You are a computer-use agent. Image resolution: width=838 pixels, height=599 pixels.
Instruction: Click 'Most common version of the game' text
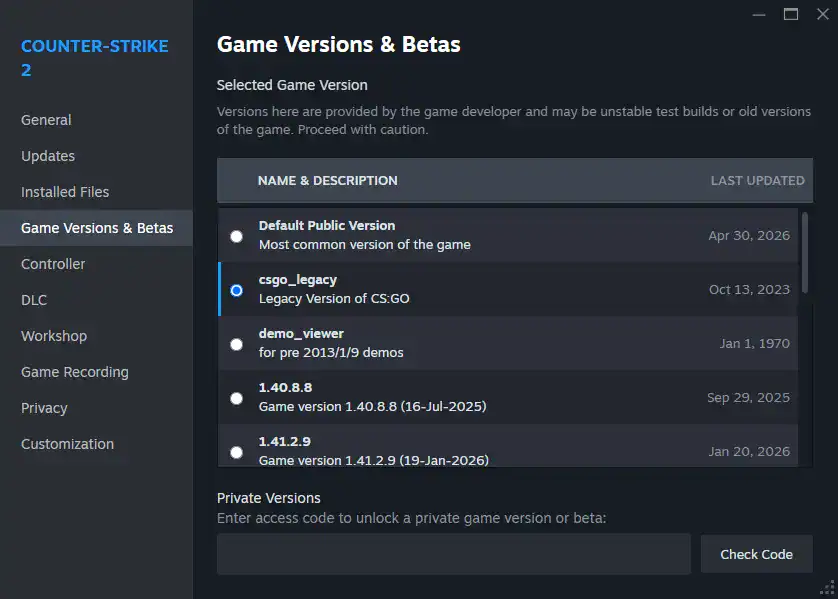(364, 245)
